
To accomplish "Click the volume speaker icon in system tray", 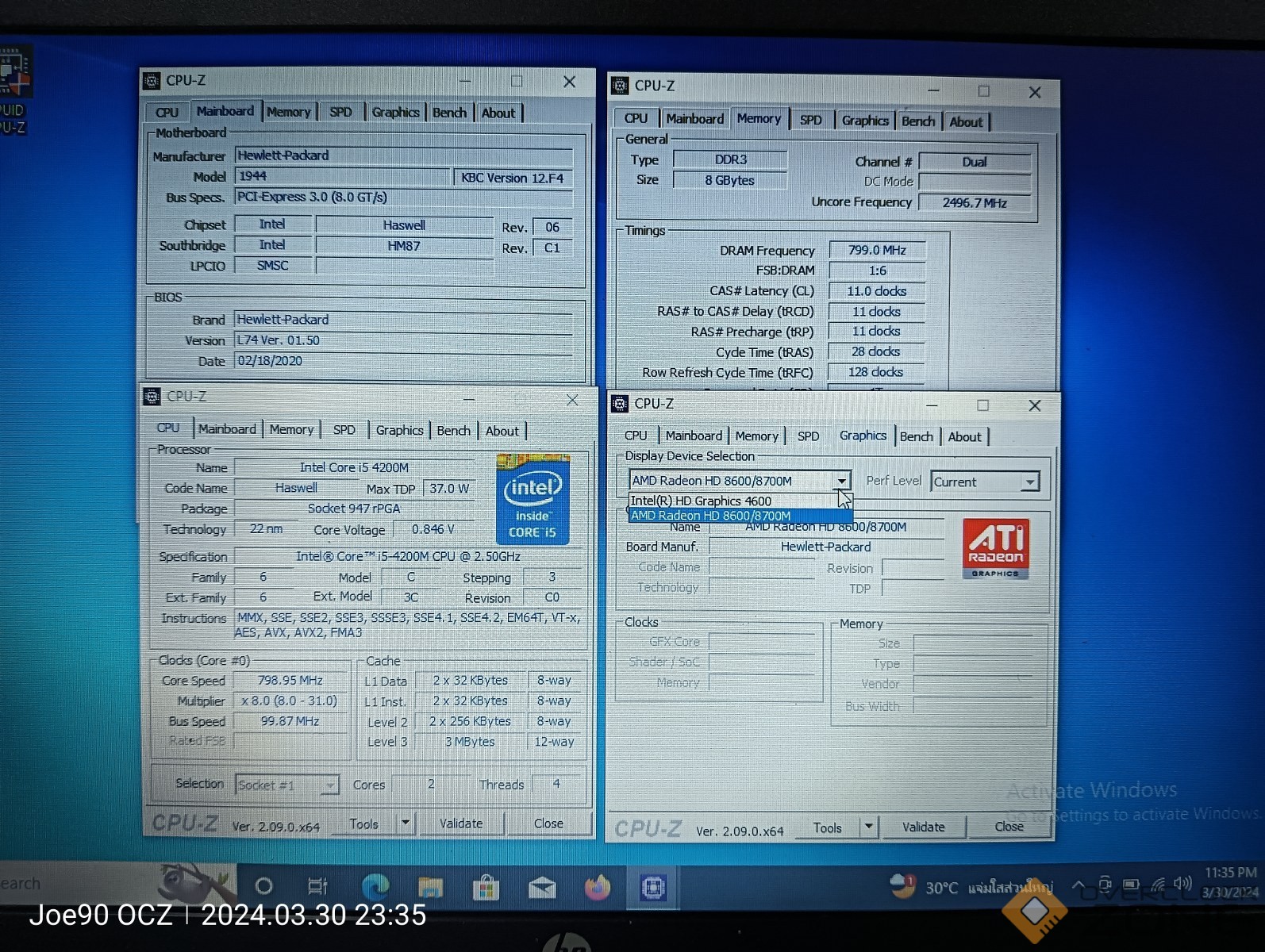I will pos(1183,884).
